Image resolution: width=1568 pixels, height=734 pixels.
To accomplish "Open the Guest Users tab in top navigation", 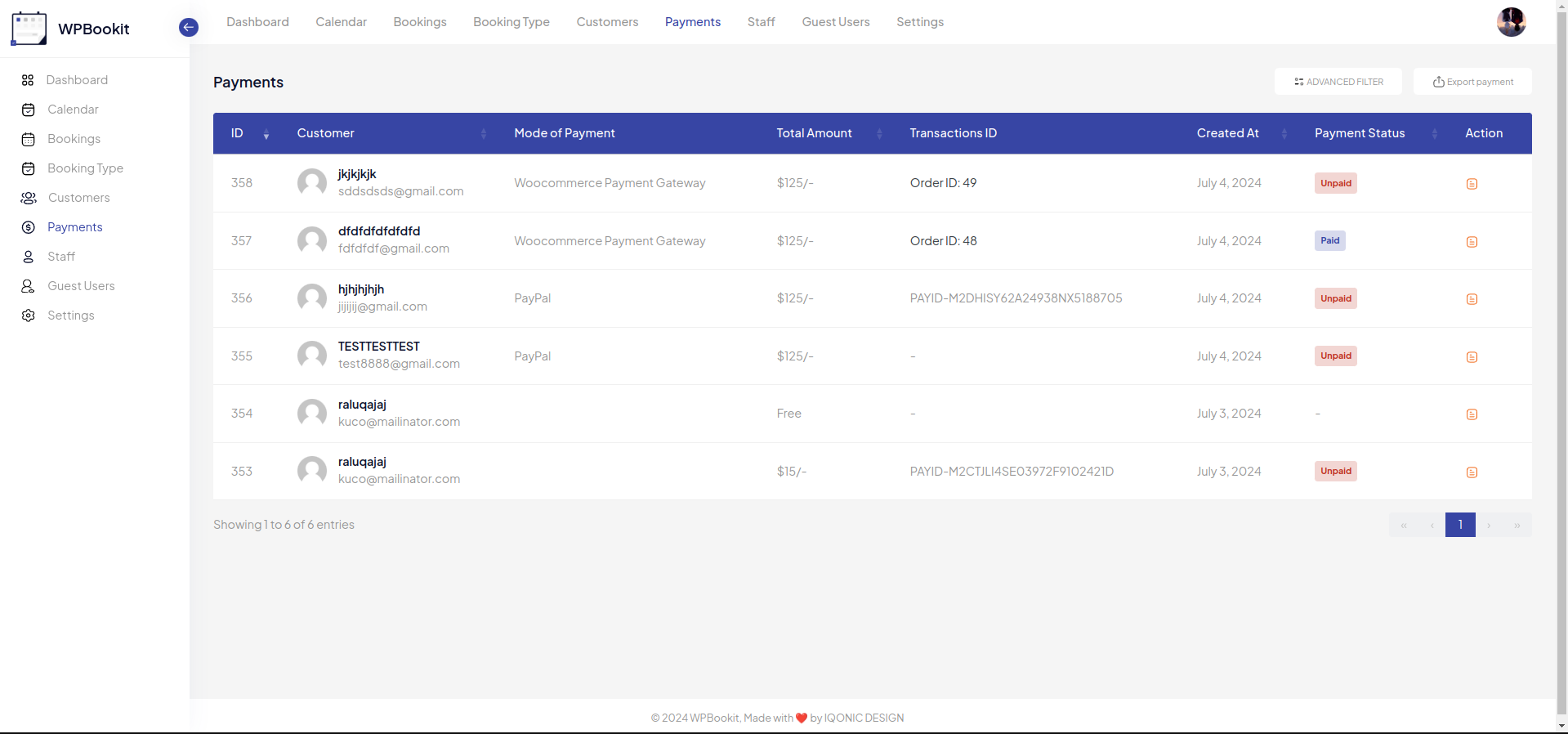I will coord(836,22).
